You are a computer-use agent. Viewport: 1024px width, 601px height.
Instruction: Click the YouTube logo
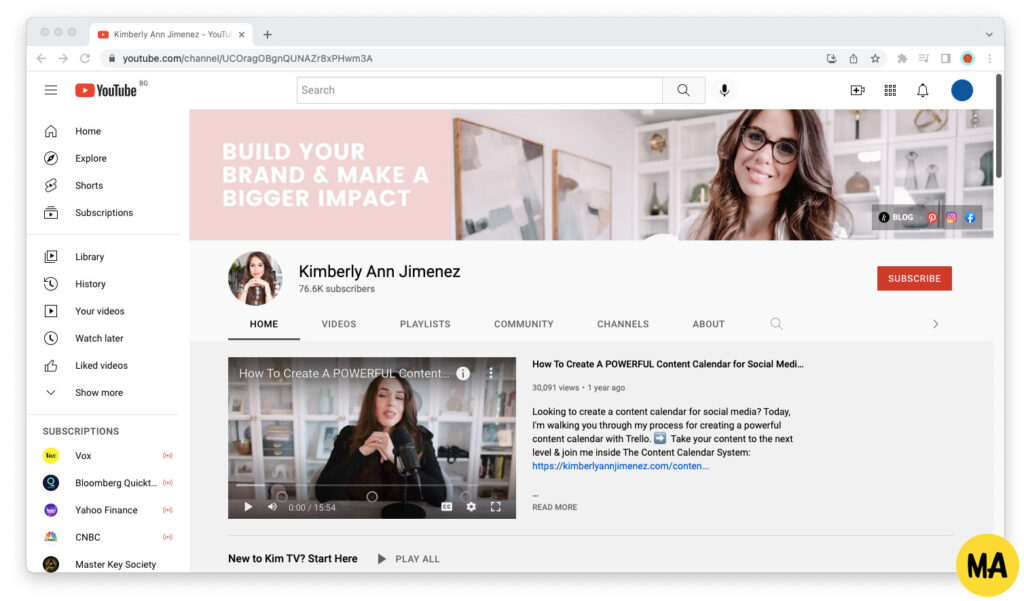point(106,90)
